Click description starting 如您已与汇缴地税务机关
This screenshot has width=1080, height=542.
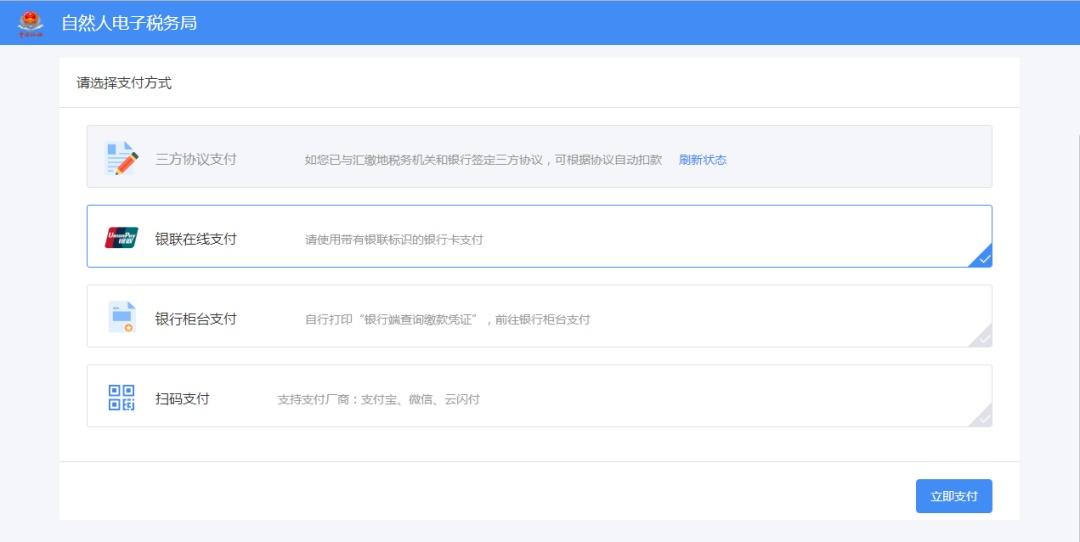tap(484, 160)
